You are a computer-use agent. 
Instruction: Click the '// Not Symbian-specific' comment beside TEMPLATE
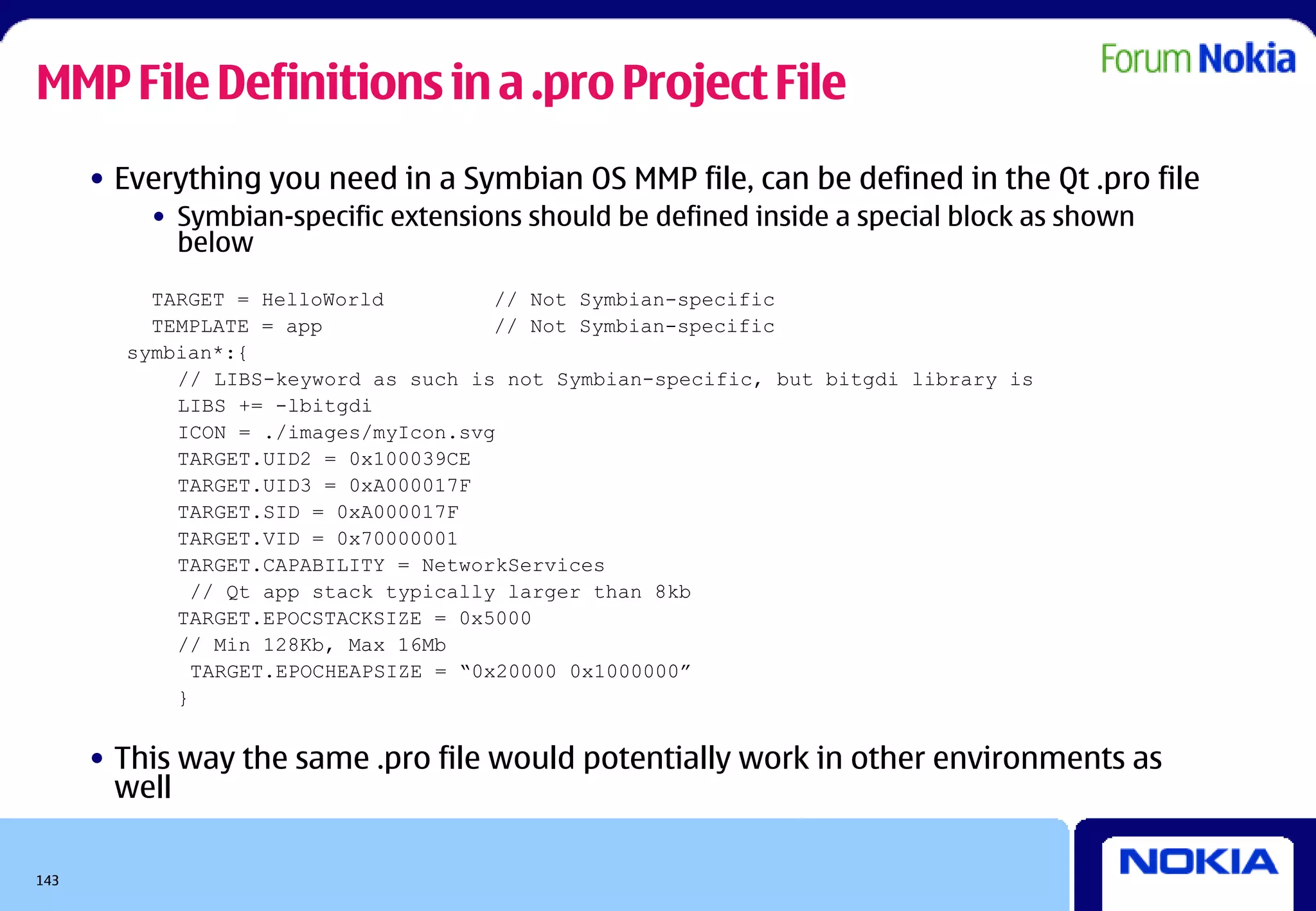pyautogui.click(x=635, y=327)
